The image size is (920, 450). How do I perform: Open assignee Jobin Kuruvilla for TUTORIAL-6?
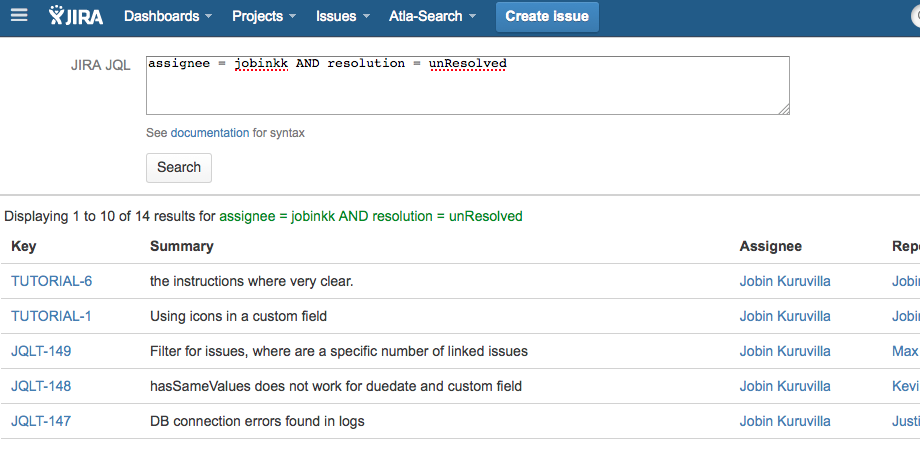[785, 281]
